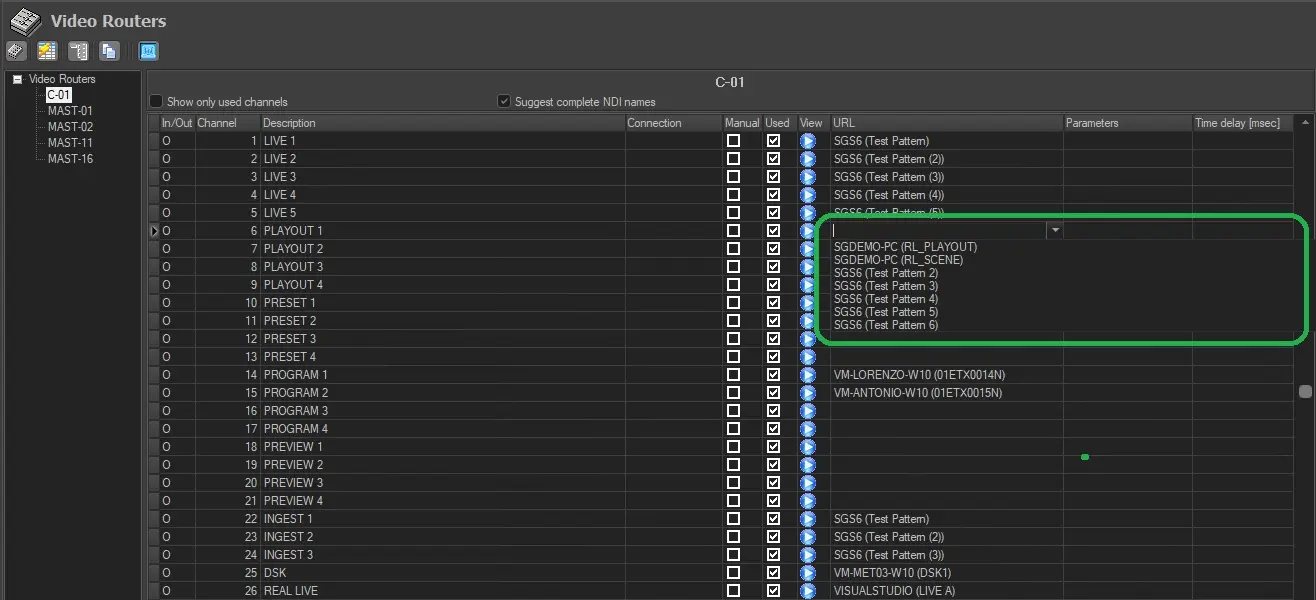1316x600 pixels.
Task: Click the blue monitor toolbar icon
Action: point(148,51)
